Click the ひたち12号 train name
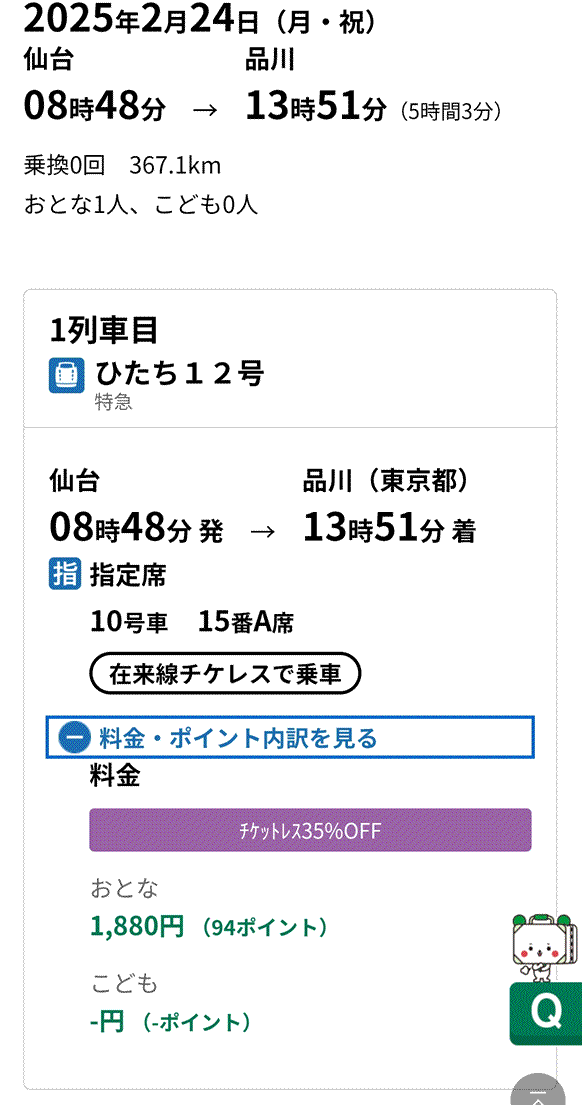Viewport: 582px width, 1105px height. click(180, 374)
